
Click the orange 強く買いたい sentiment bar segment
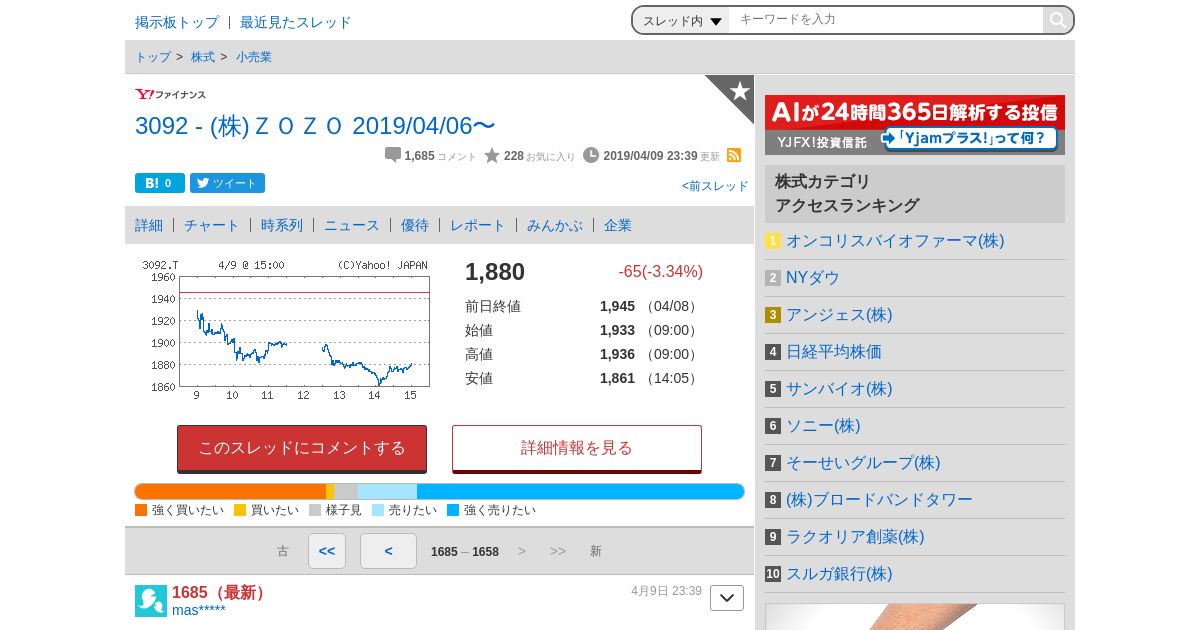[x=230, y=491]
